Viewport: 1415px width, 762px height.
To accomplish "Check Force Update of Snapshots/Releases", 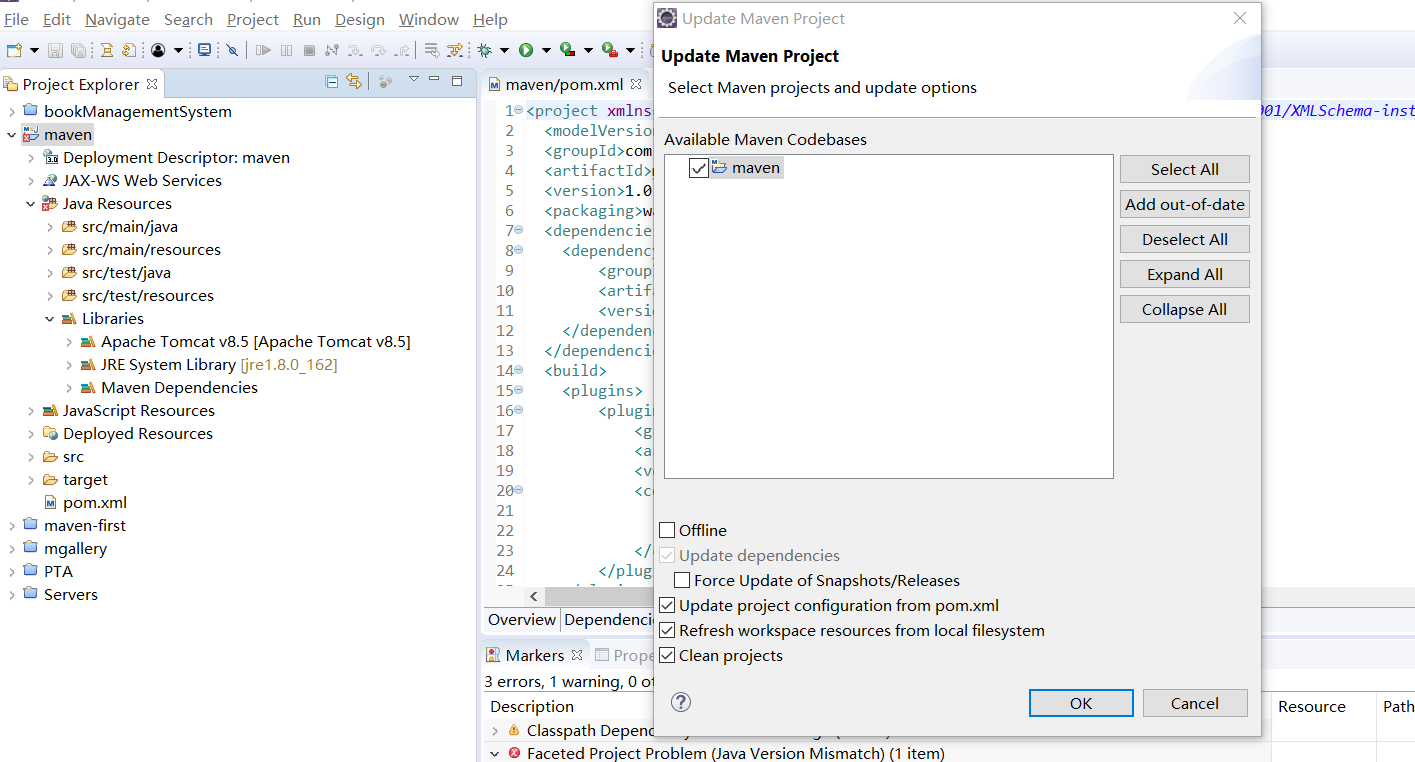I will (x=682, y=580).
